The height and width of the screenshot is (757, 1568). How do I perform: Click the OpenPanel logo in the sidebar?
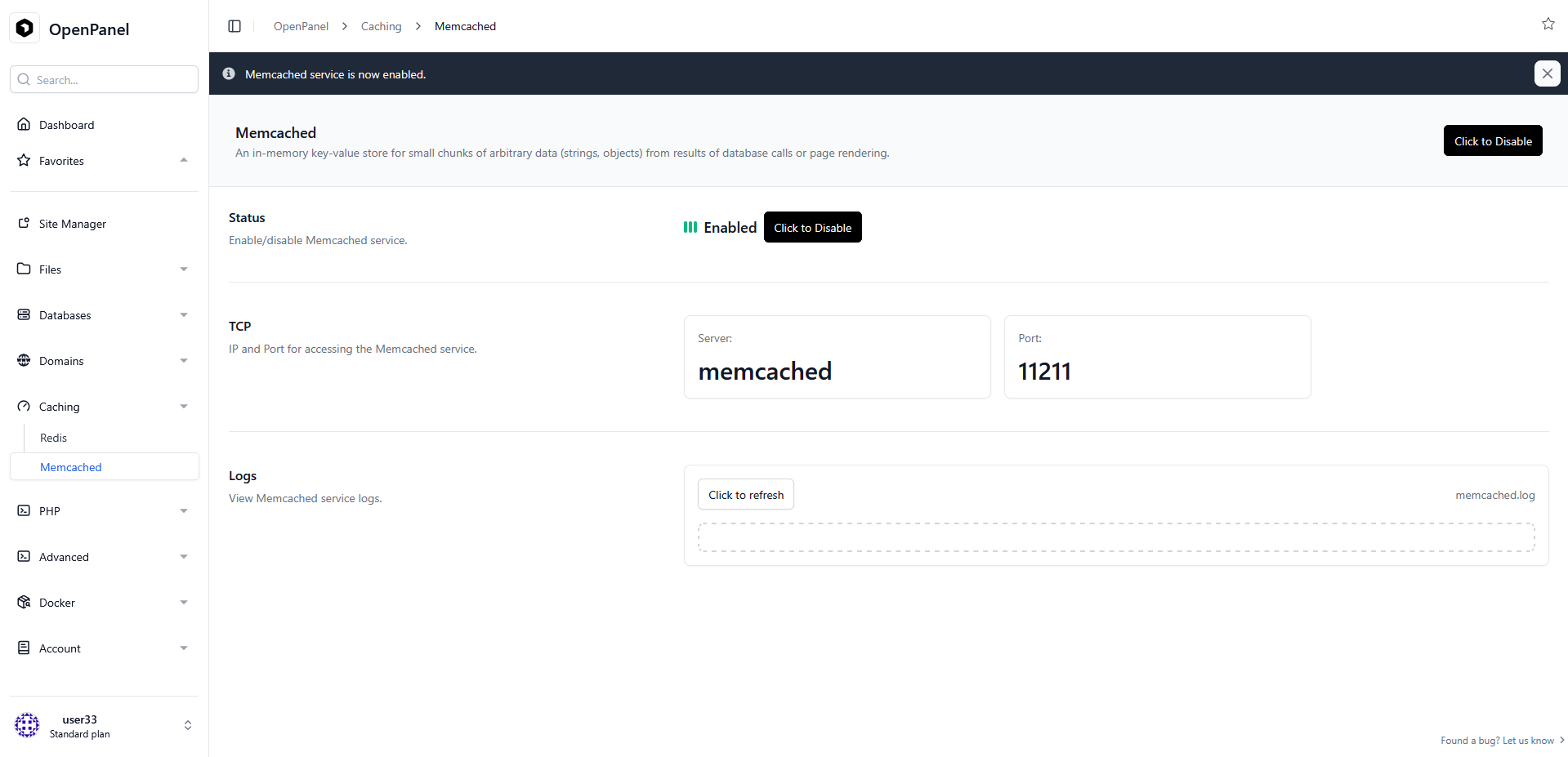pos(25,28)
